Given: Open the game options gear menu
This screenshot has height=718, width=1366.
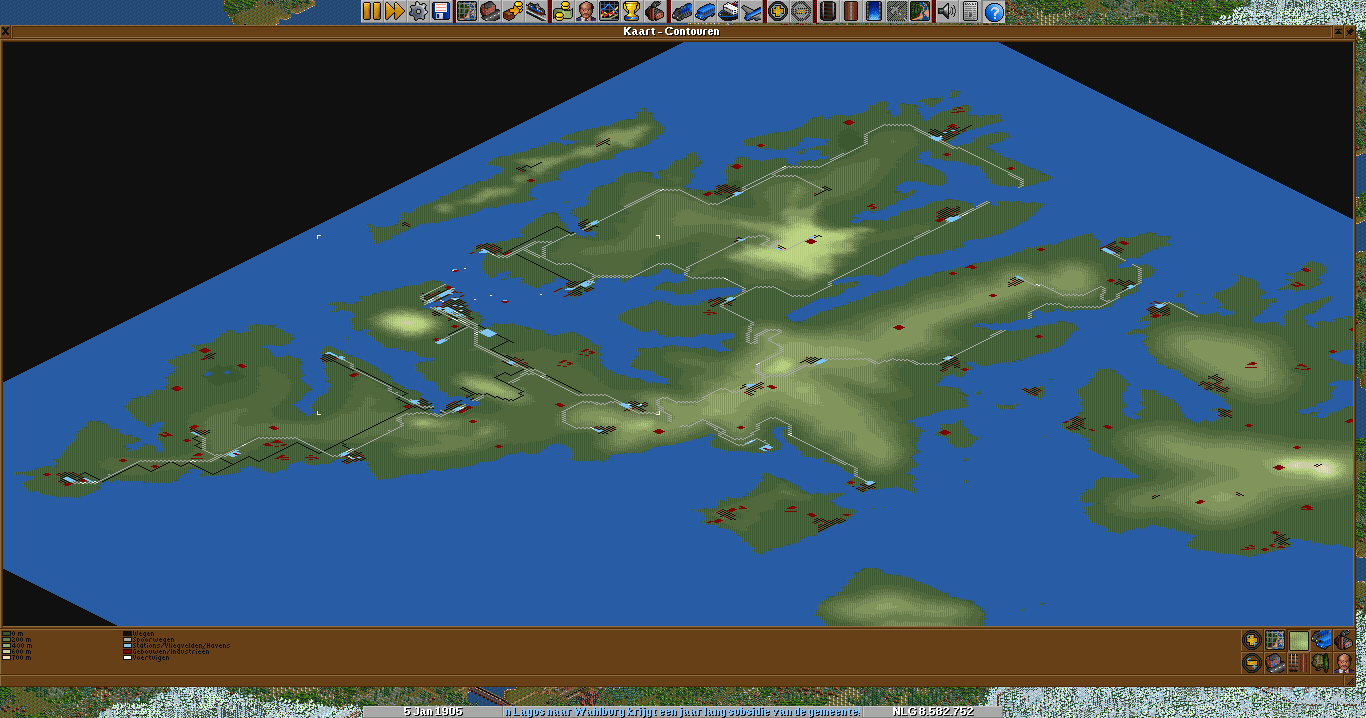Looking at the screenshot, I should [x=418, y=11].
